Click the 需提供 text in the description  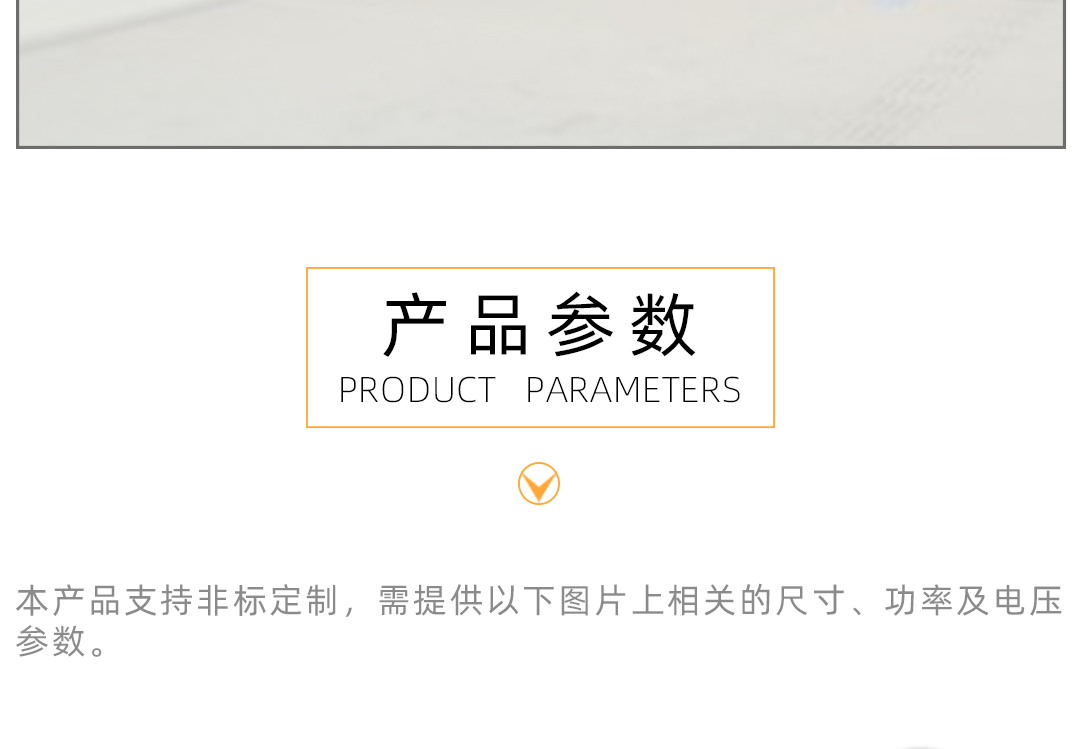tap(431, 601)
